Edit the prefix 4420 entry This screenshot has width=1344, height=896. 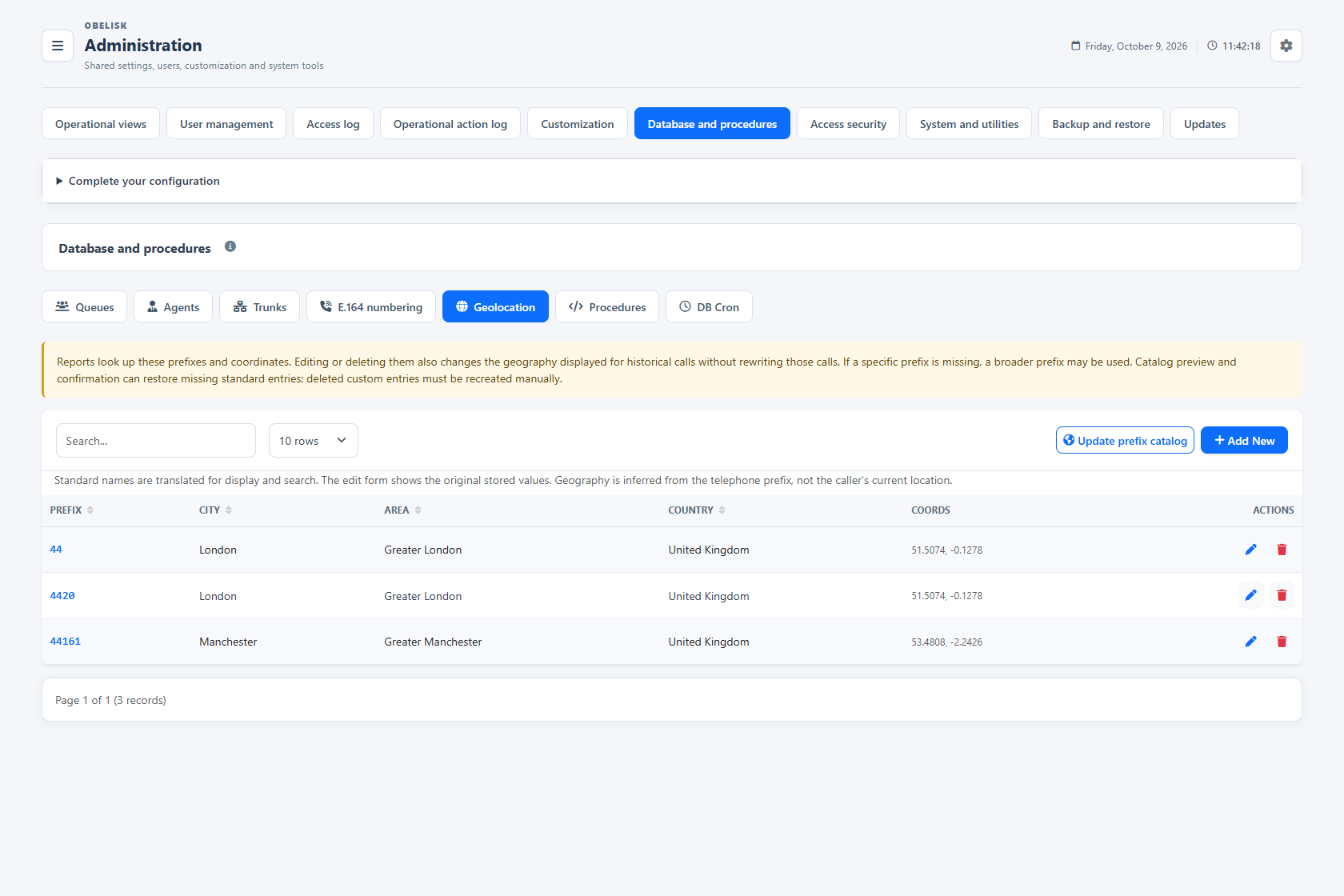click(x=1250, y=595)
